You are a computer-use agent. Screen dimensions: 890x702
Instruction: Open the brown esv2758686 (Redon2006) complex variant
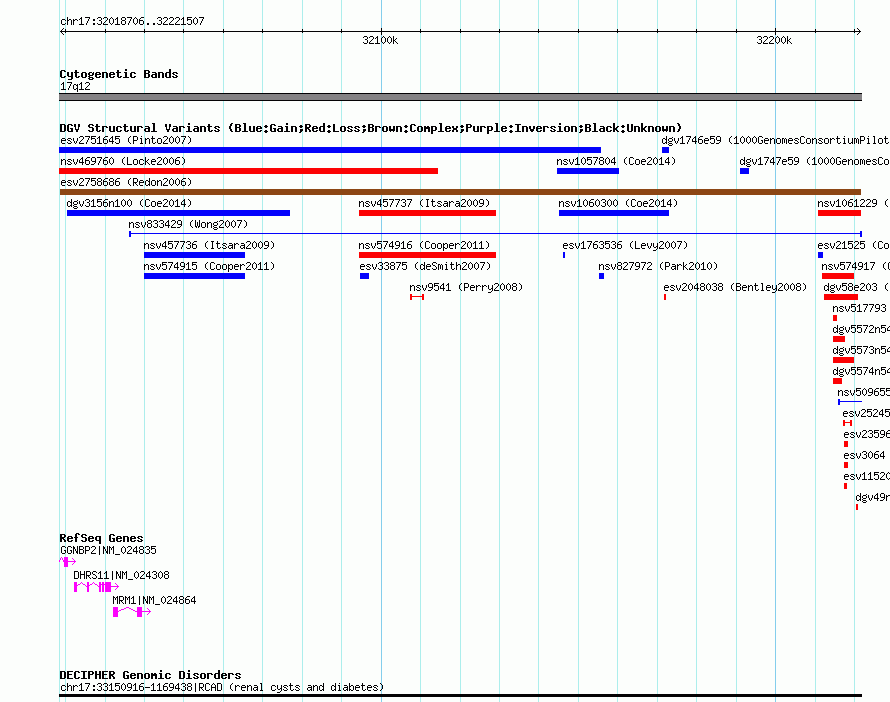tap(460, 192)
